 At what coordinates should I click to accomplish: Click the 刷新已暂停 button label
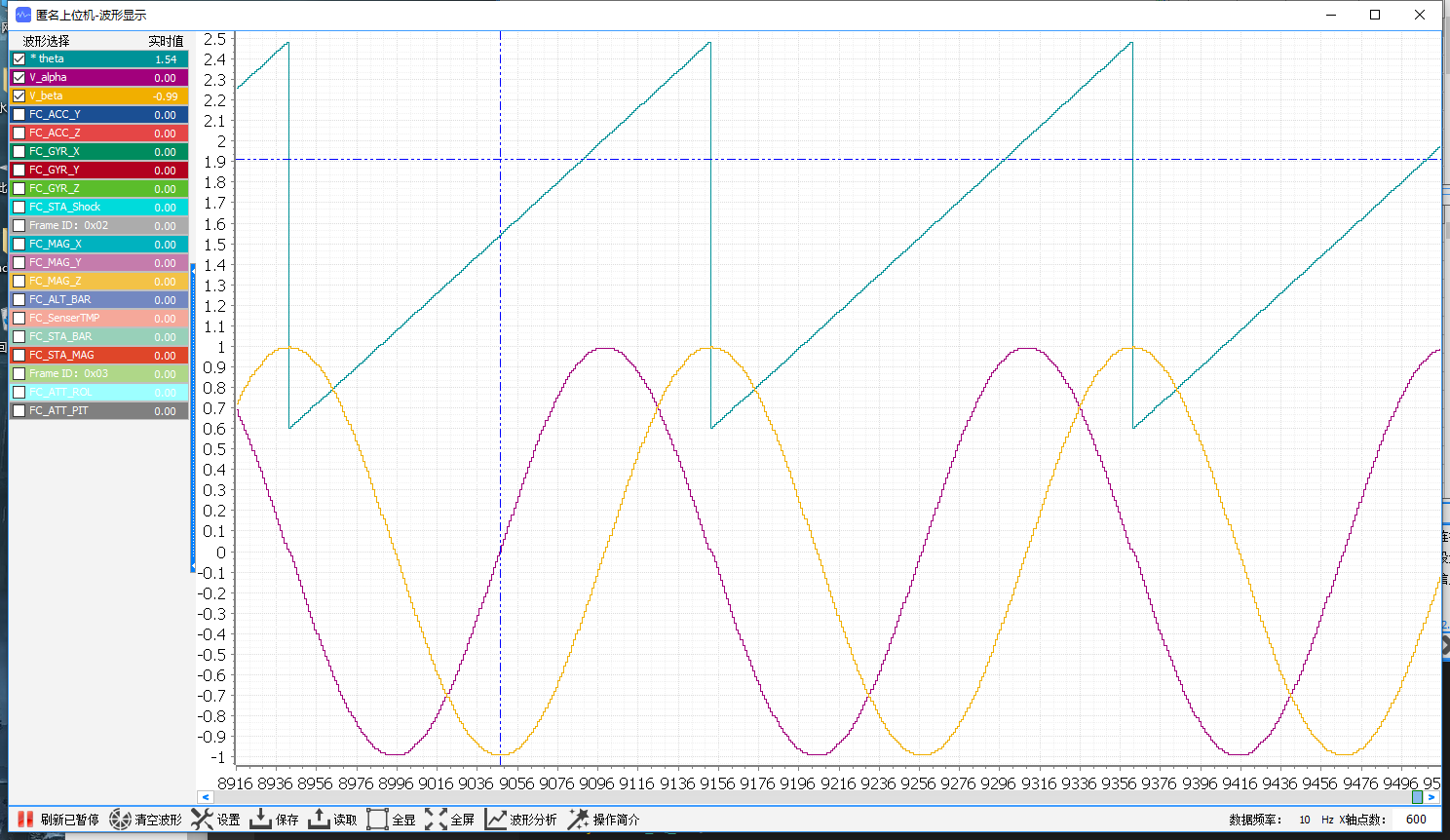tap(70, 821)
